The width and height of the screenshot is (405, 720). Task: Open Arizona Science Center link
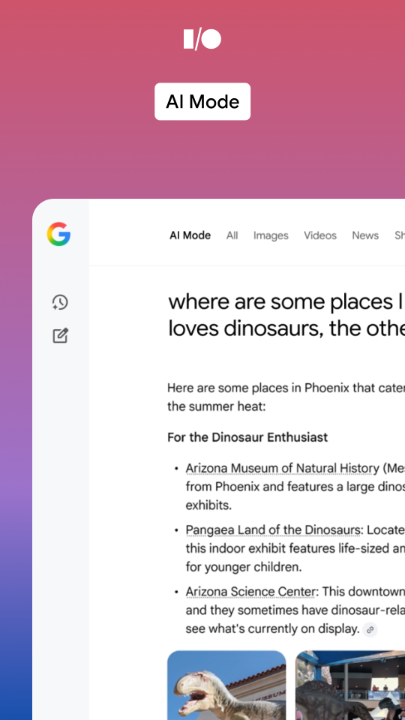[x=250, y=592]
